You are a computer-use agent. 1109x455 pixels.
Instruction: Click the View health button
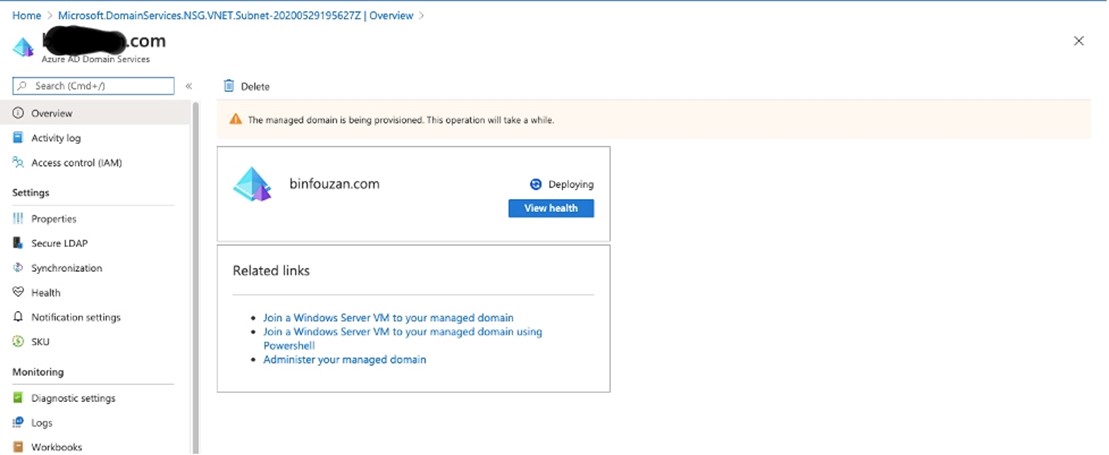pyautogui.click(x=551, y=208)
